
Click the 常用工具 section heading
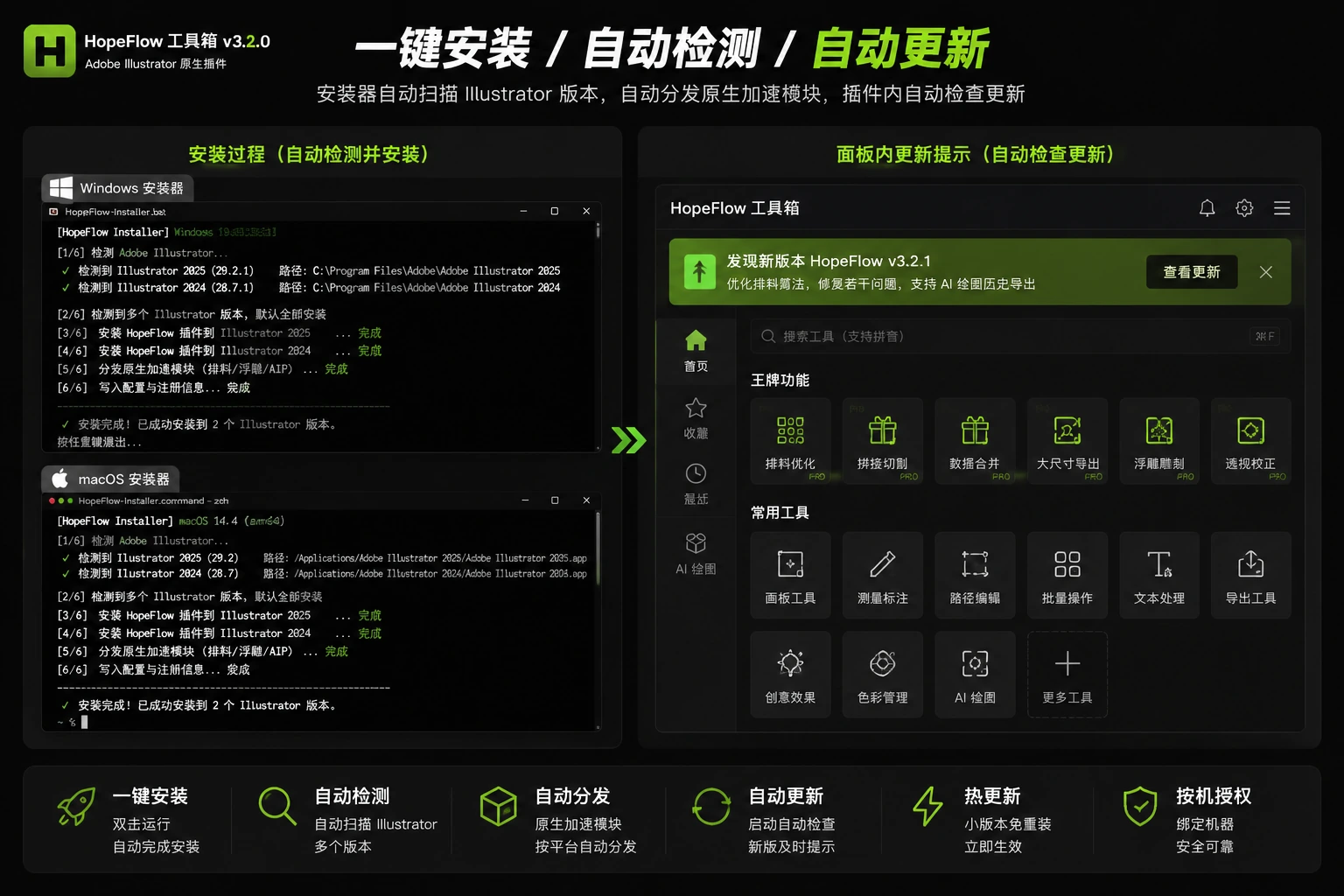coord(780,513)
